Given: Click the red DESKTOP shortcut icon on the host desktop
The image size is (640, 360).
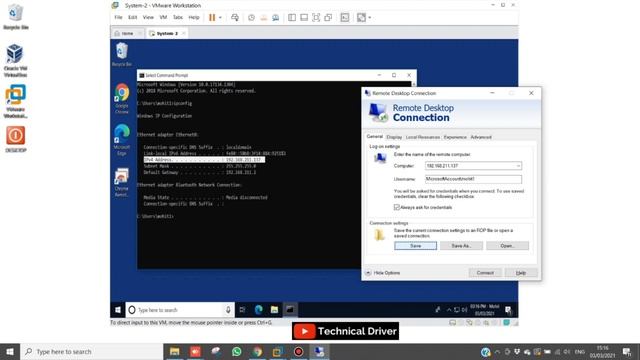Looking at the screenshot, I should click(x=16, y=139).
